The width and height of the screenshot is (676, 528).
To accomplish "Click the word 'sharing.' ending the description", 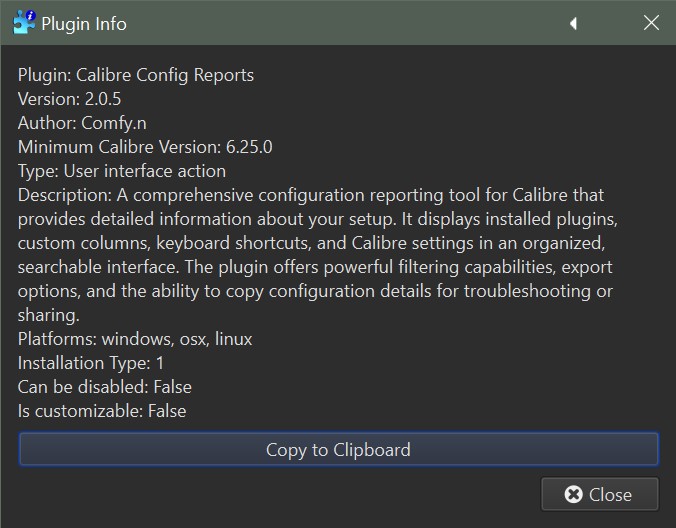I will (47, 315).
